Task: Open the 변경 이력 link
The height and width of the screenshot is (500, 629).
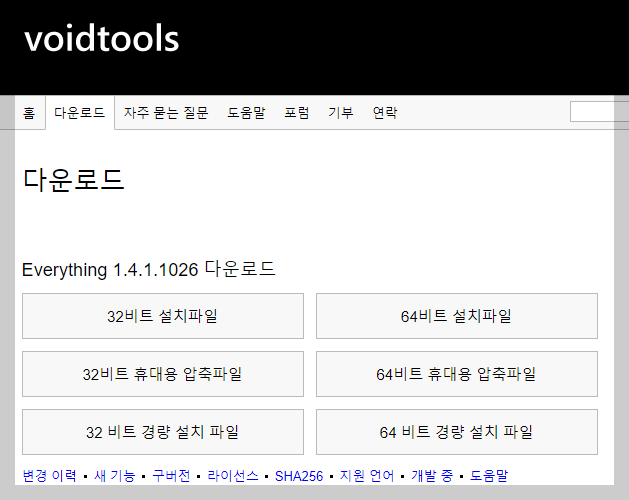Action: pyautogui.click(x=50, y=476)
